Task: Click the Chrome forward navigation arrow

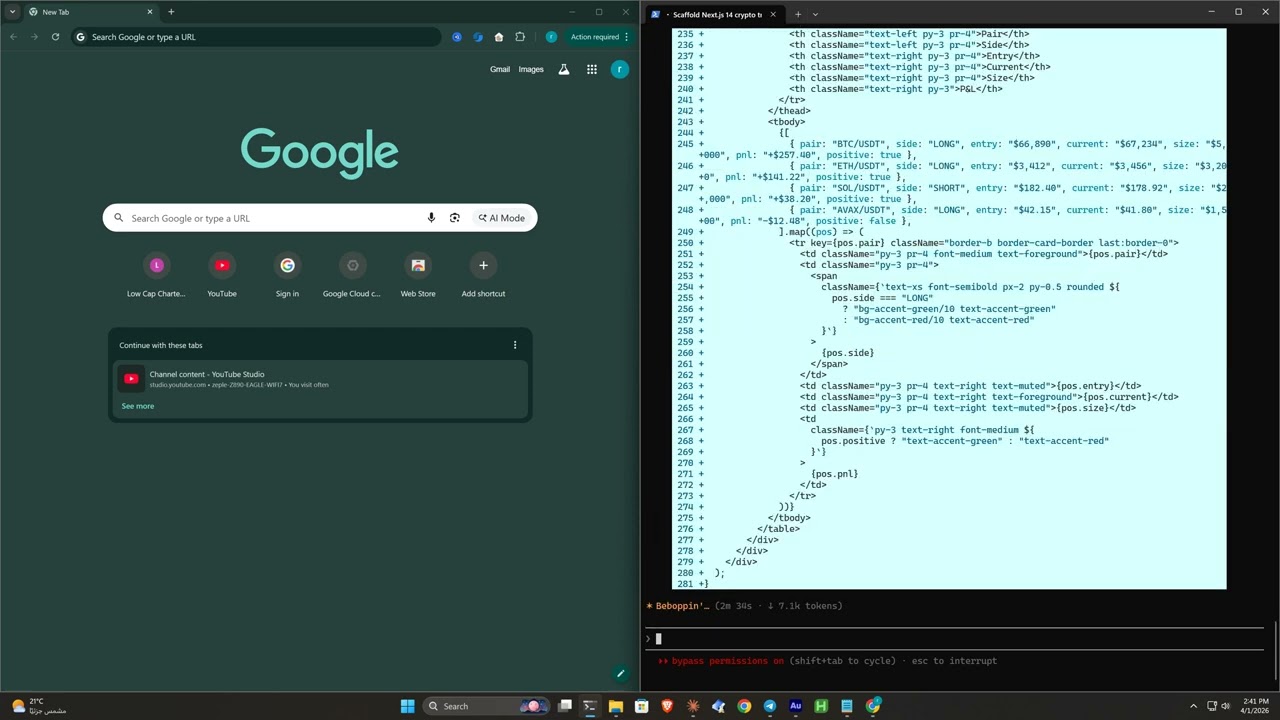Action: point(34,37)
